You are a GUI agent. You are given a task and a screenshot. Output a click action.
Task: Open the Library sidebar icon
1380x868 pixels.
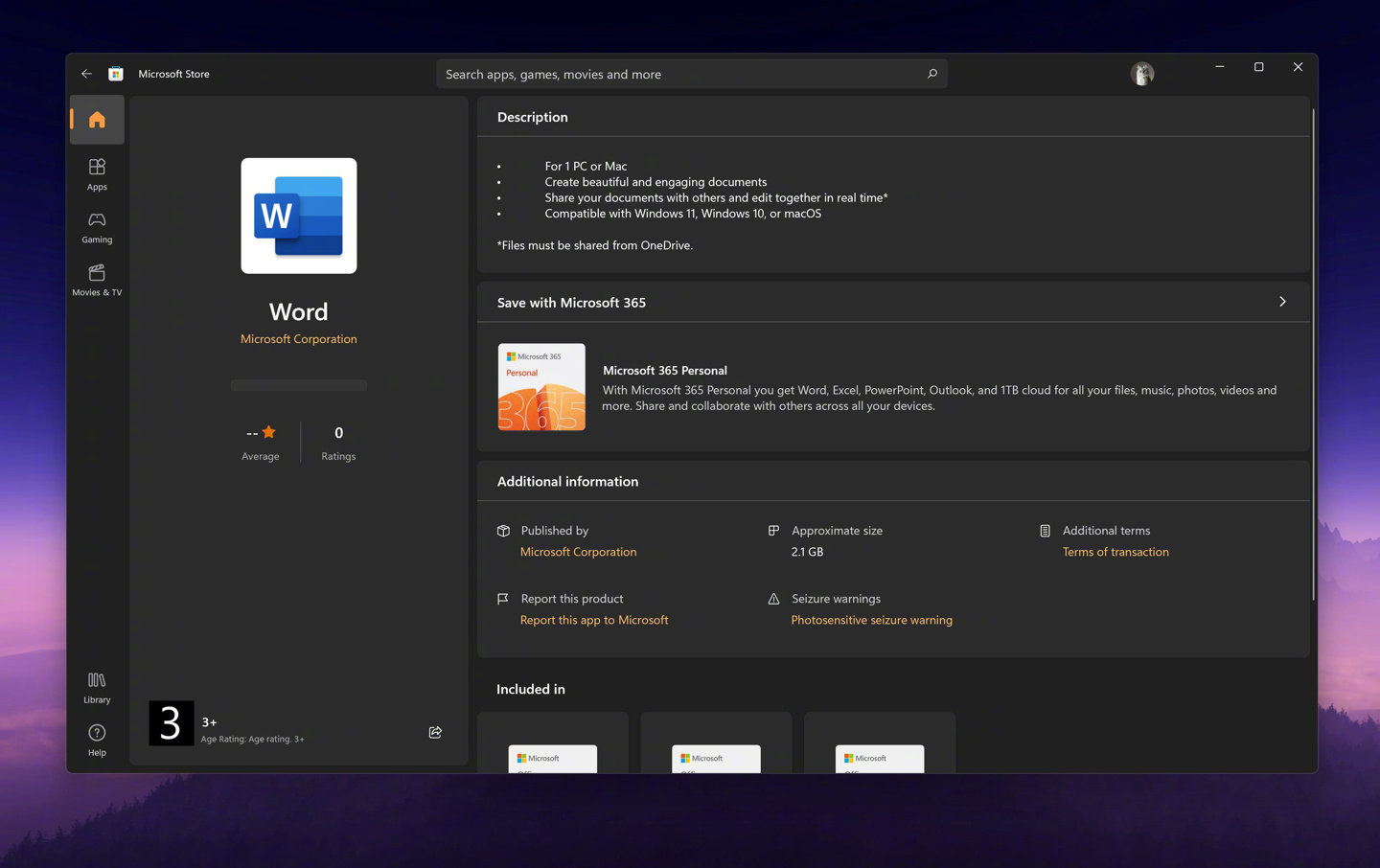(x=97, y=687)
